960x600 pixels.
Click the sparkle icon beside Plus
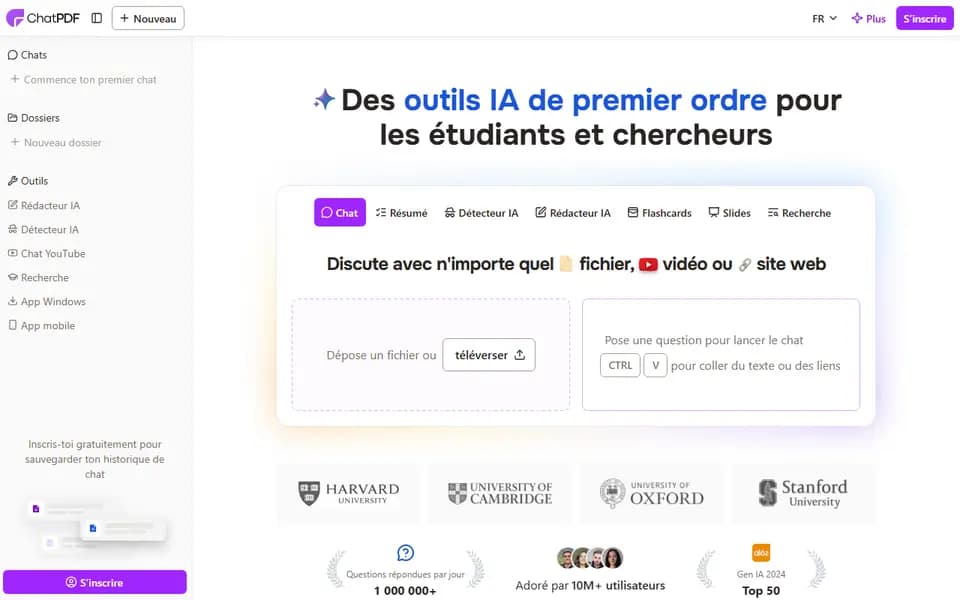(857, 18)
